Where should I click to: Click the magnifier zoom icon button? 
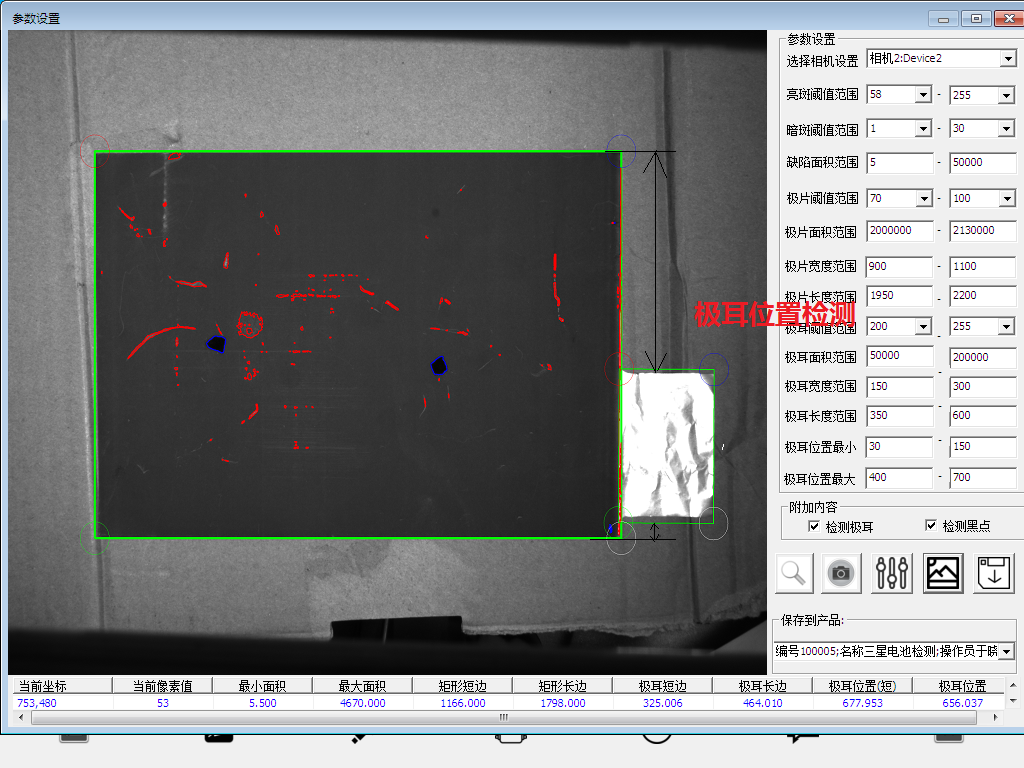point(794,573)
